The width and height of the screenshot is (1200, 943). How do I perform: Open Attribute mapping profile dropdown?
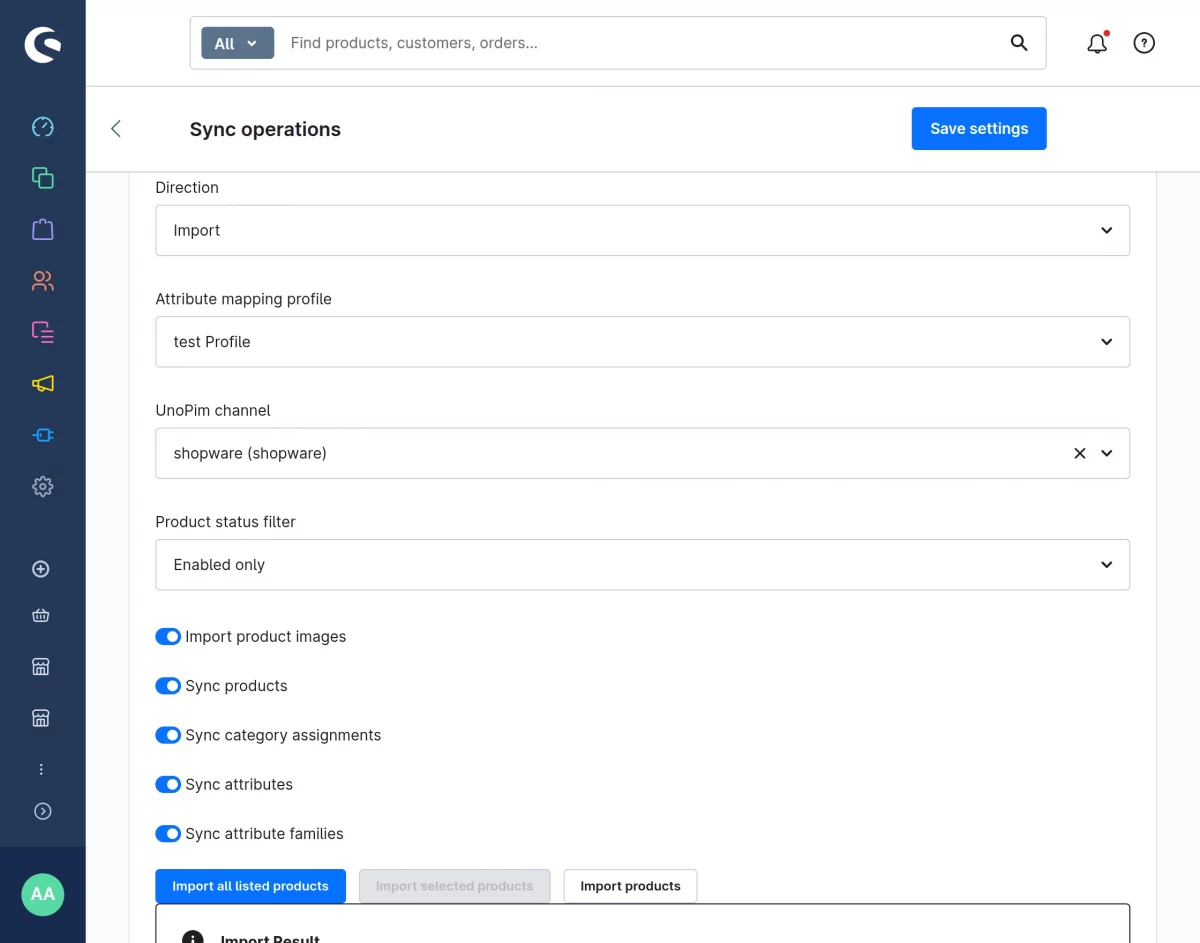point(642,342)
